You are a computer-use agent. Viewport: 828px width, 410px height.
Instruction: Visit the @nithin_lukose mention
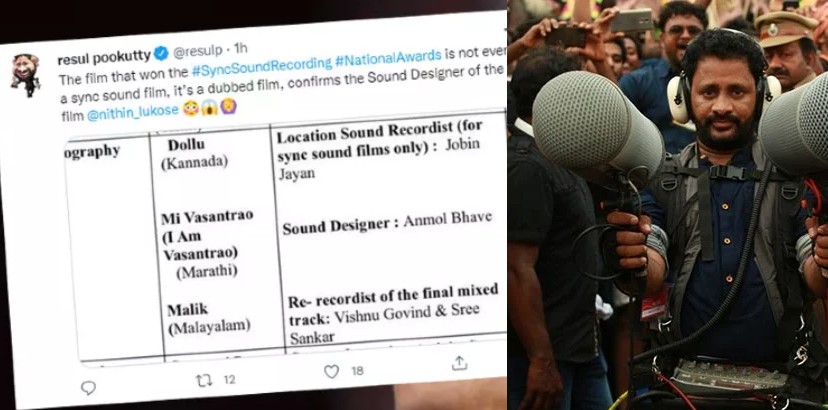pyautogui.click(x=133, y=113)
